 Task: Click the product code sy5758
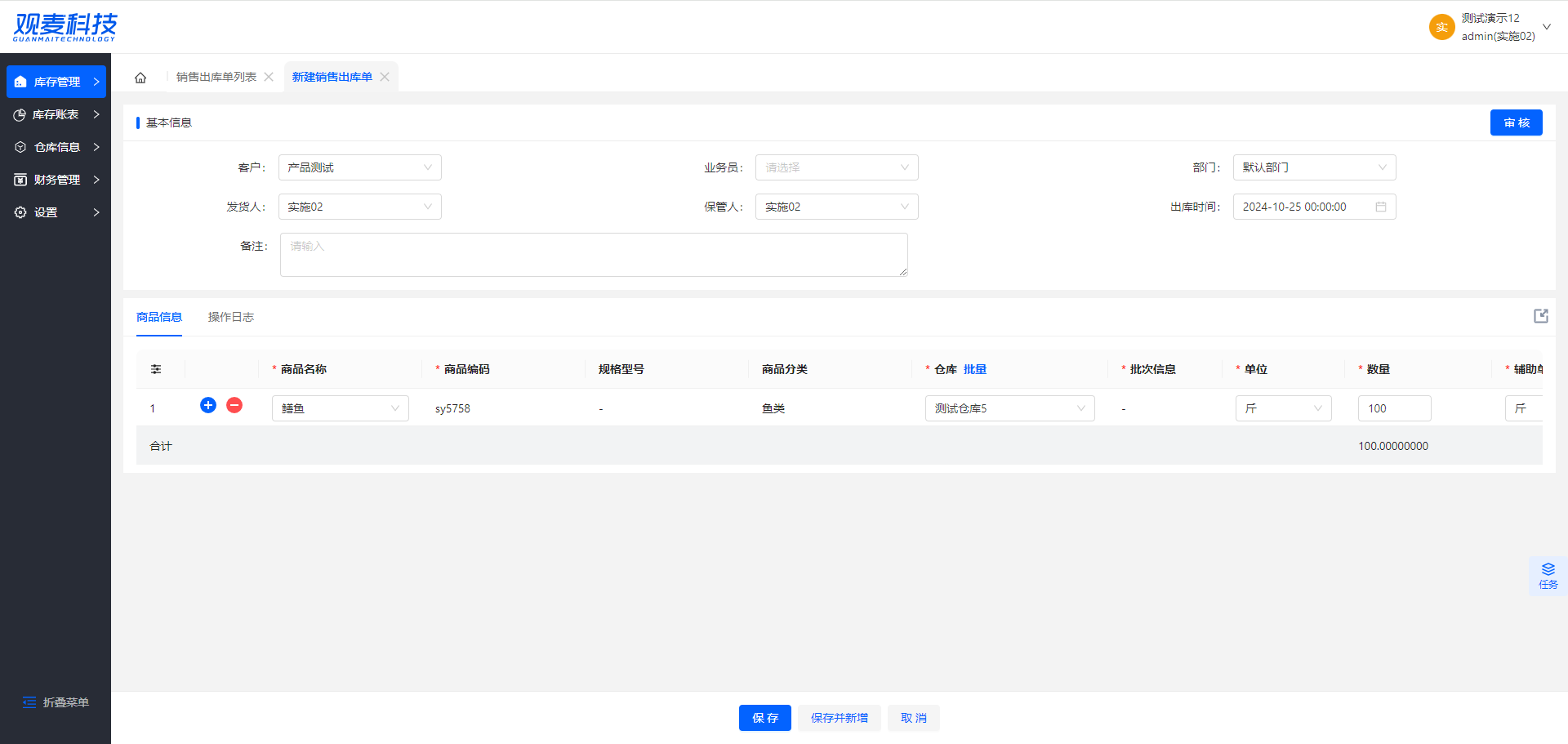(452, 408)
